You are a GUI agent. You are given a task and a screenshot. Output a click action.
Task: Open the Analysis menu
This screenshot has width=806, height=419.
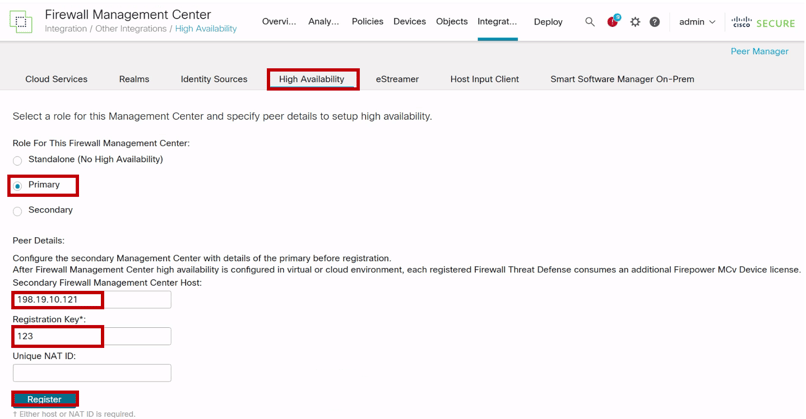(x=323, y=22)
